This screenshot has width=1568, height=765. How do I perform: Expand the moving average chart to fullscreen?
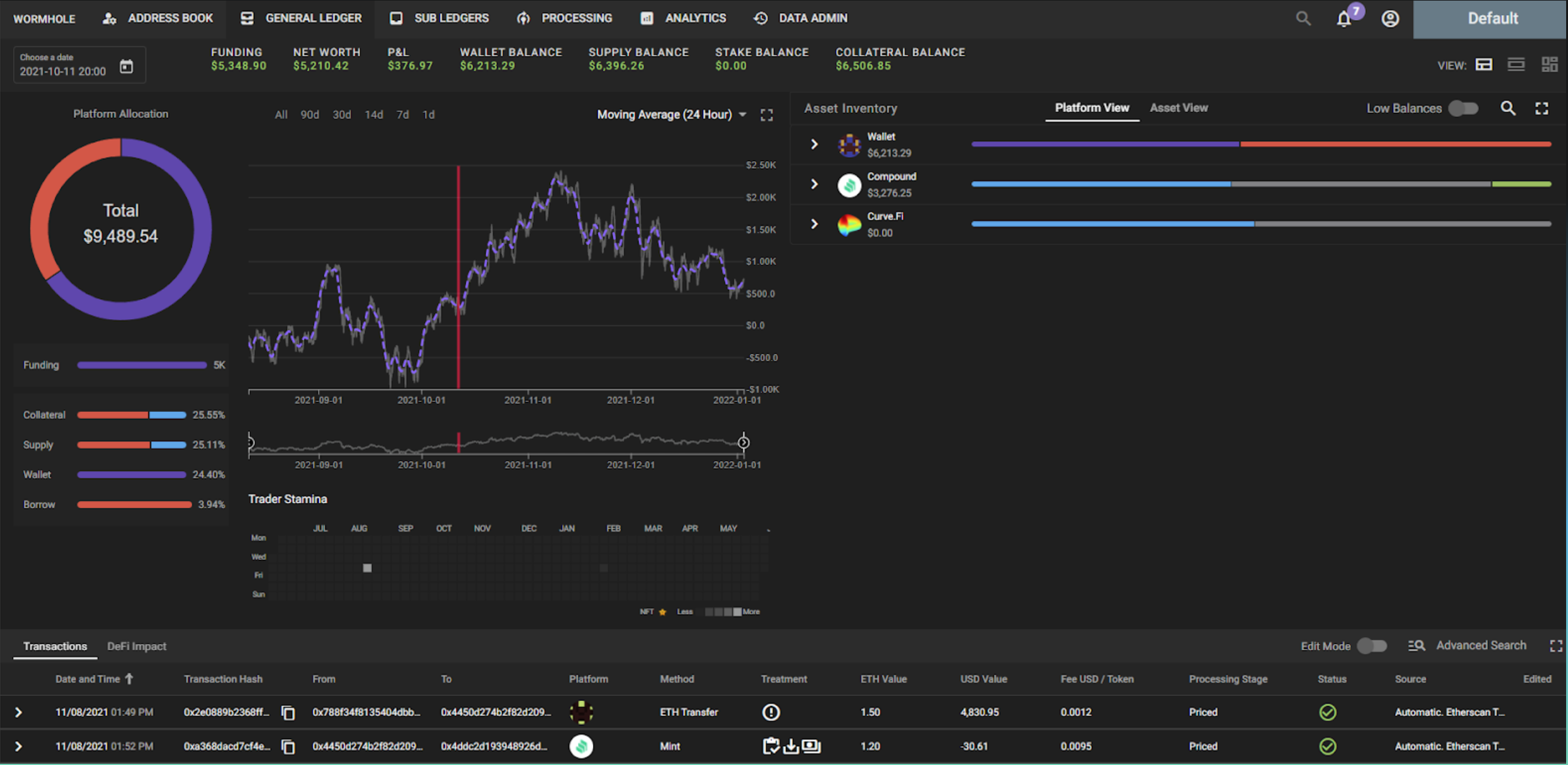[x=766, y=115]
